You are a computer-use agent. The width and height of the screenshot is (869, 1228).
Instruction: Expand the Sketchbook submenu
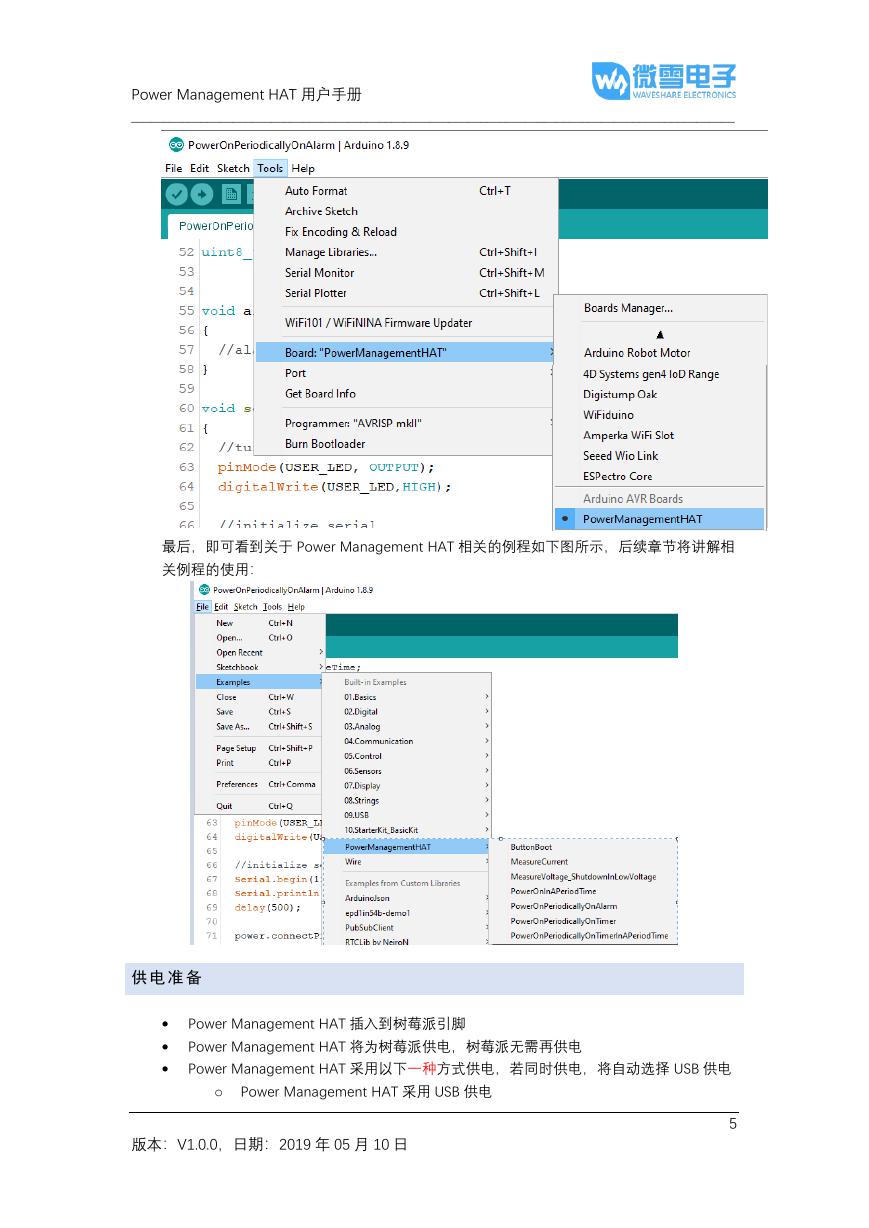(259, 667)
